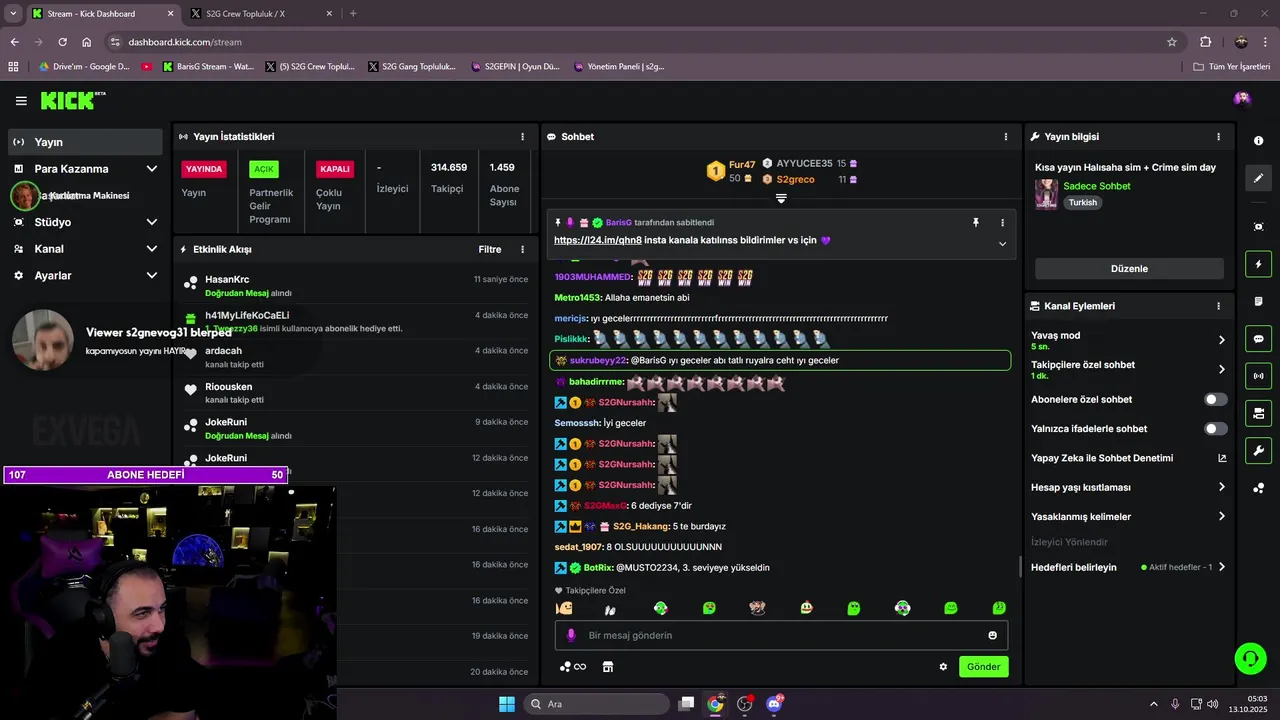Open S2GEPIN bookmark in bookmarks bar

(x=513, y=67)
